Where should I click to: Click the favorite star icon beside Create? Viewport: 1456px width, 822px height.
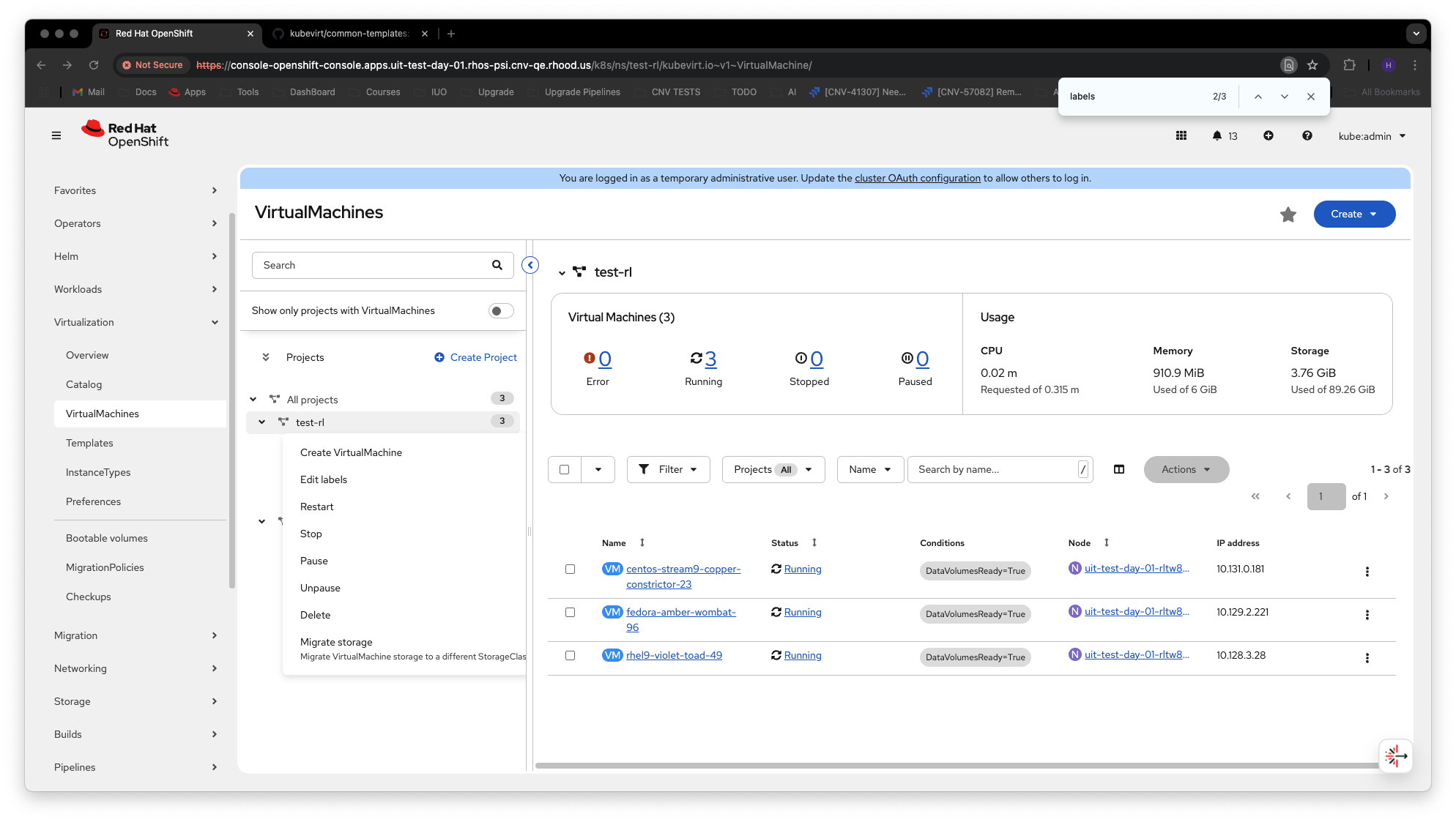coord(1288,214)
